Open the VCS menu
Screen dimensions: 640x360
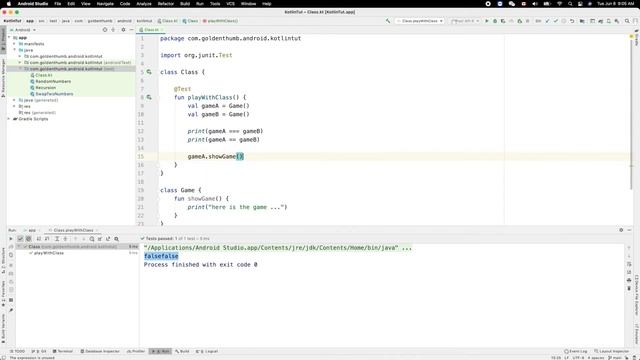click(231, 4)
